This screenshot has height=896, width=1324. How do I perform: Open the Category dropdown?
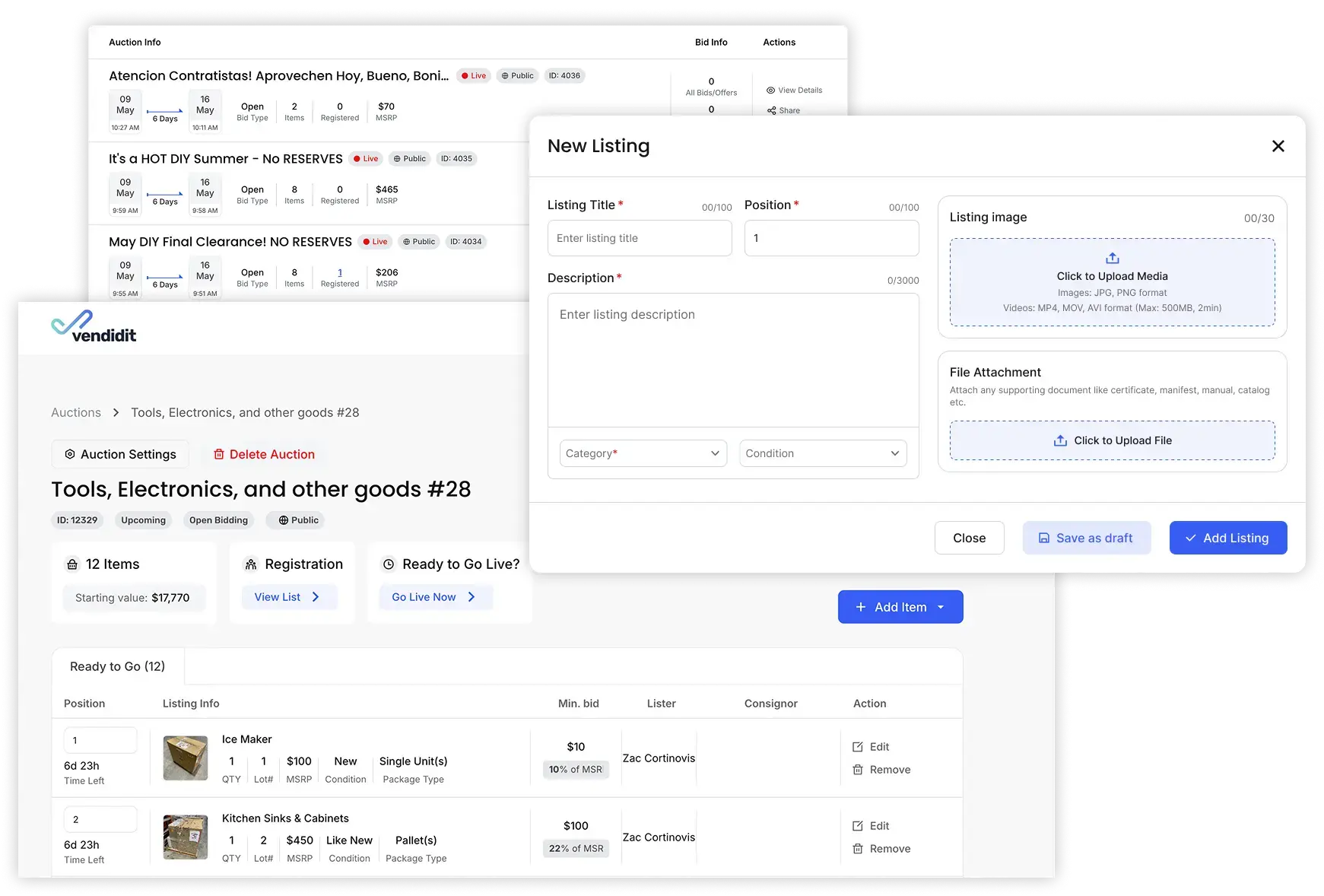pyautogui.click(x=643, y=453)
